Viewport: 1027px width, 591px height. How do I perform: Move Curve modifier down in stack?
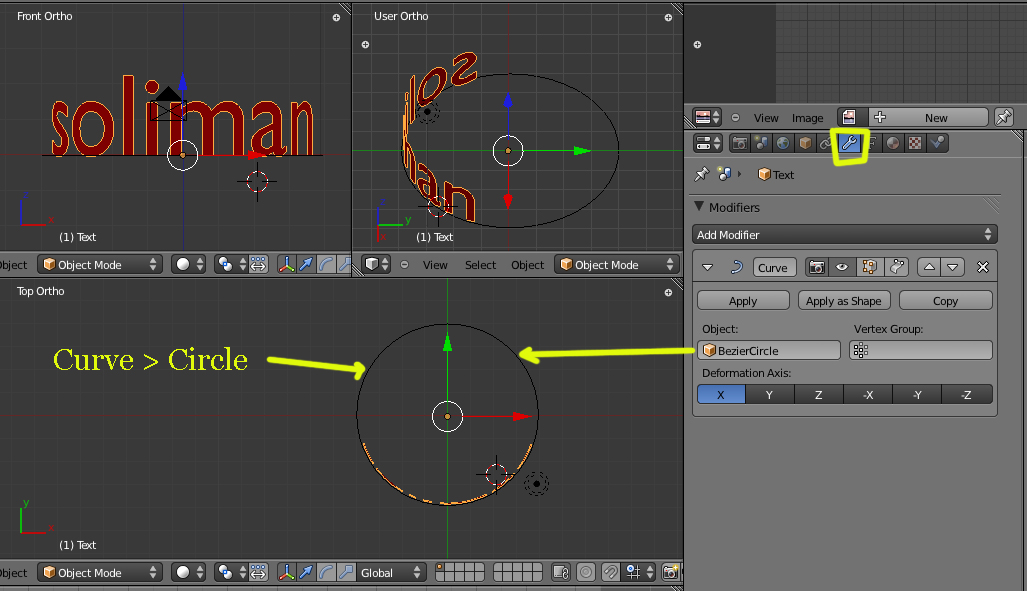[x=952, y=267]
